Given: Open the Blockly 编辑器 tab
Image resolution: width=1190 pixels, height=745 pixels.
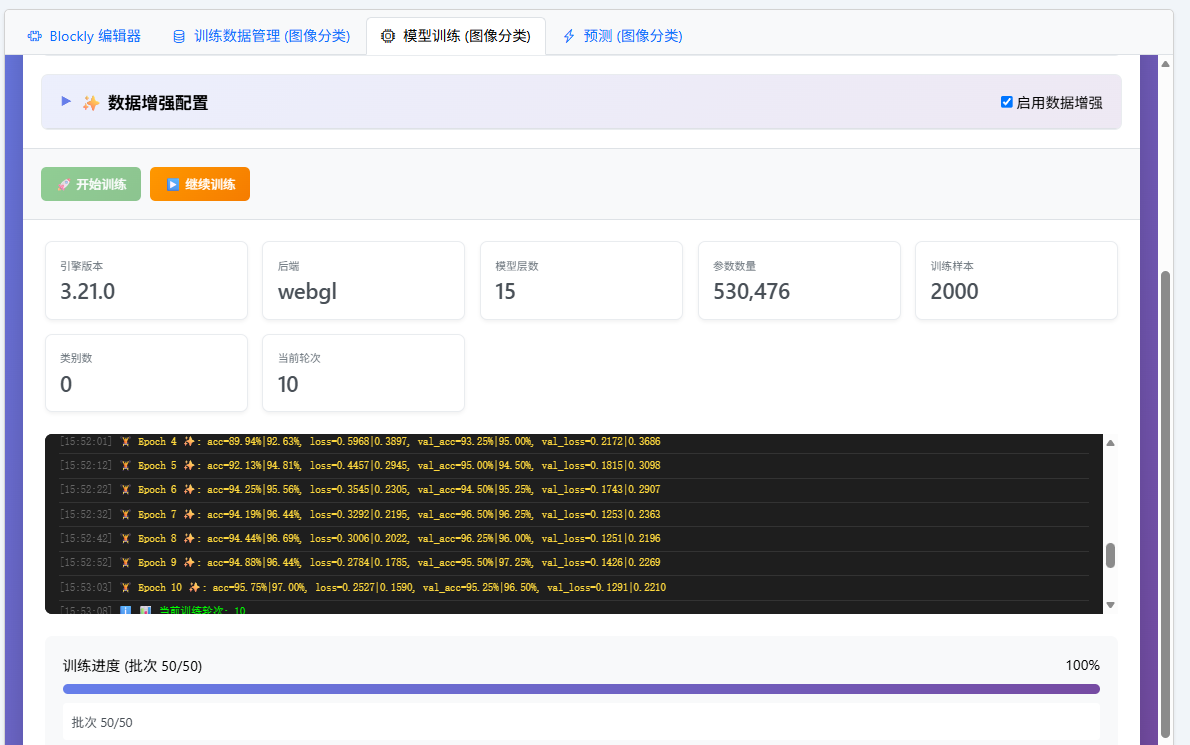Looking at the screenshot, I should [84, 36].
